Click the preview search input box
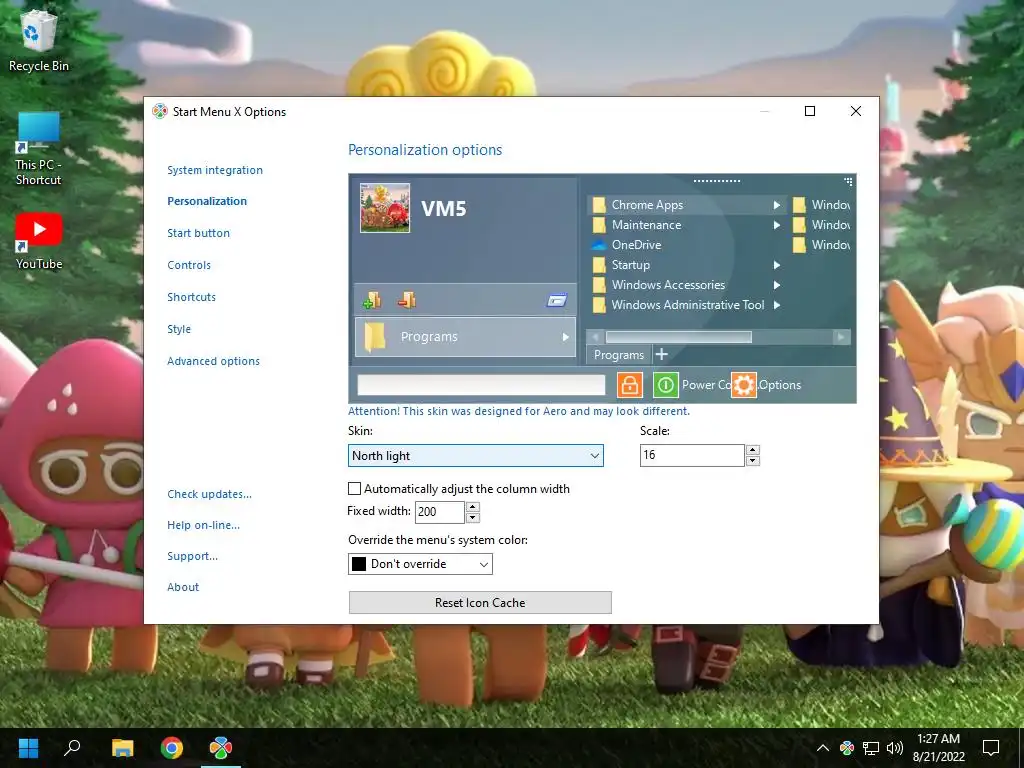 (481, 385)
